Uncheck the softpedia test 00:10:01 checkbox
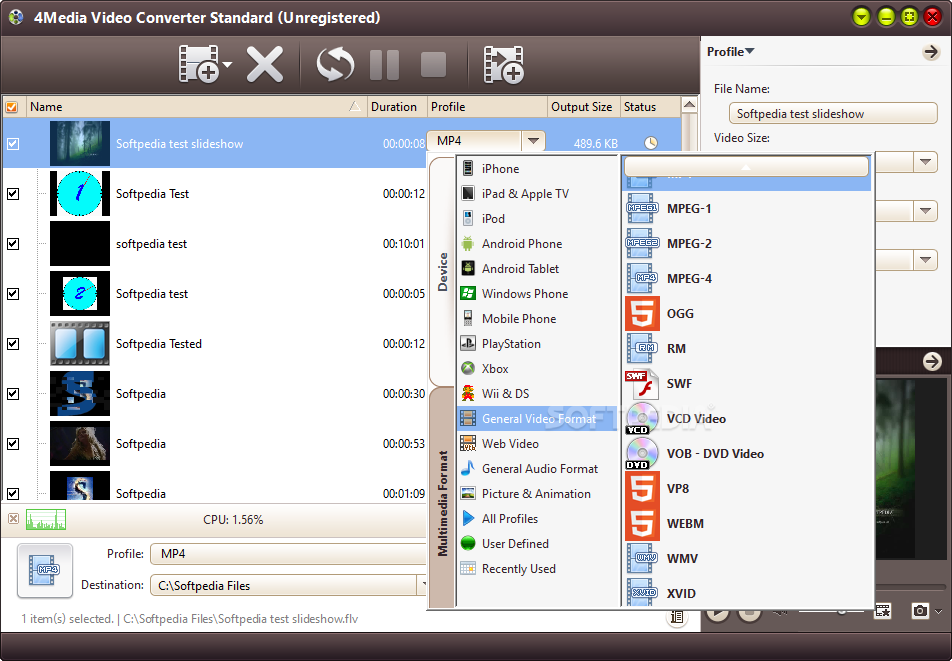Screen dimensions: 952x661 (x=13, y=243)
